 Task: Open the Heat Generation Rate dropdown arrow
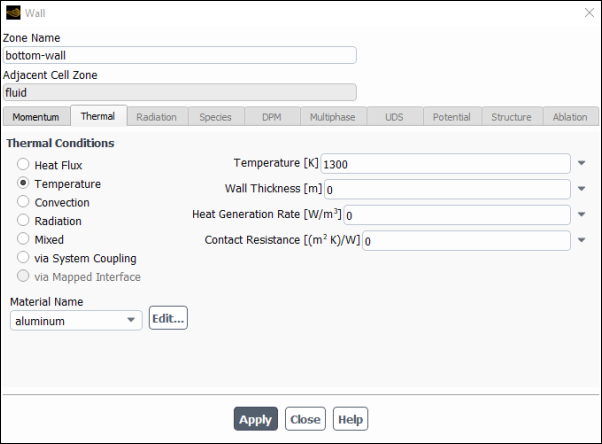point(581,214)
